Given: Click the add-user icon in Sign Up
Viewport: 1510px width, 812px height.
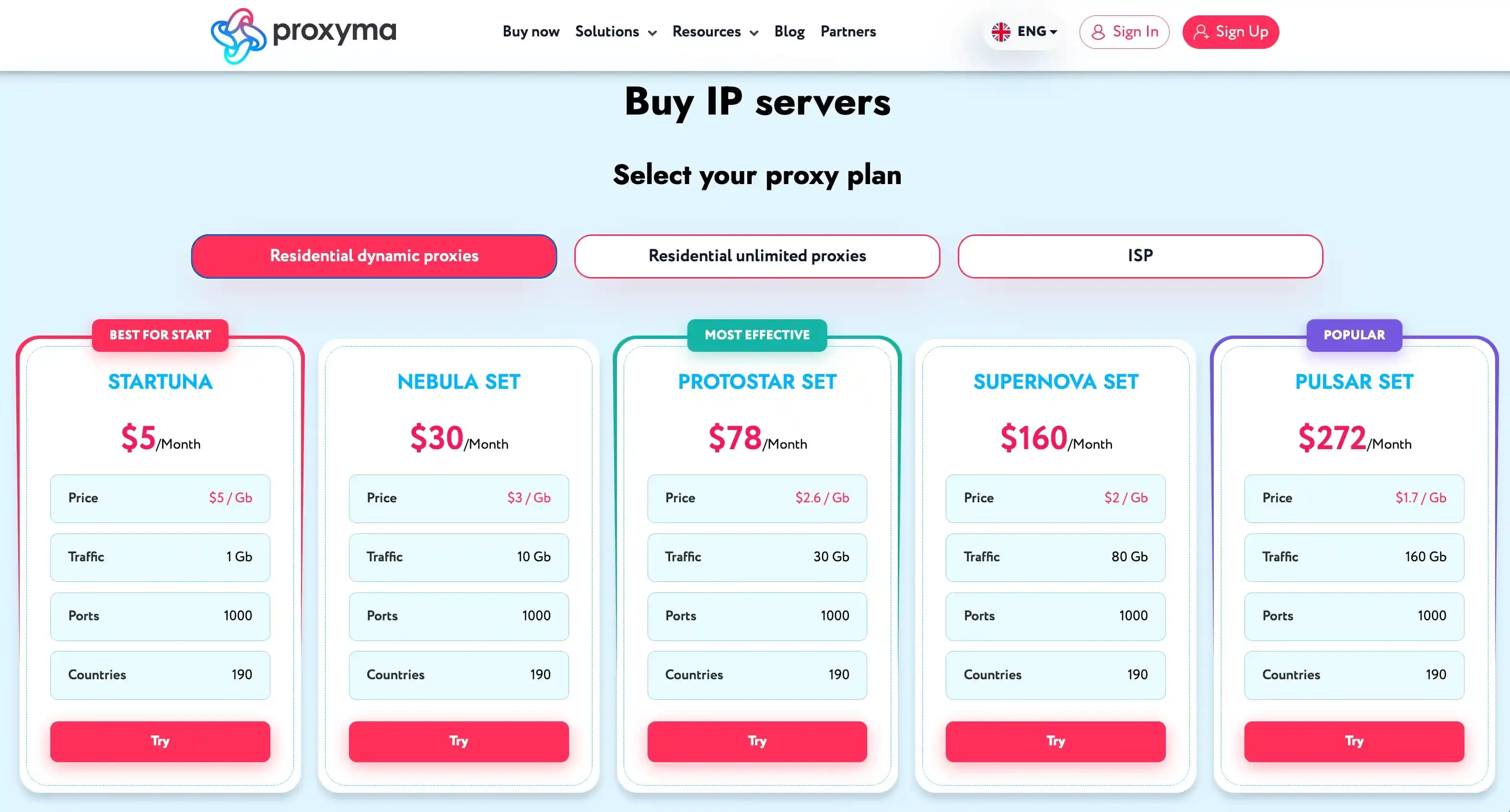Looking at the screenshot, I should click(1201, 32).
